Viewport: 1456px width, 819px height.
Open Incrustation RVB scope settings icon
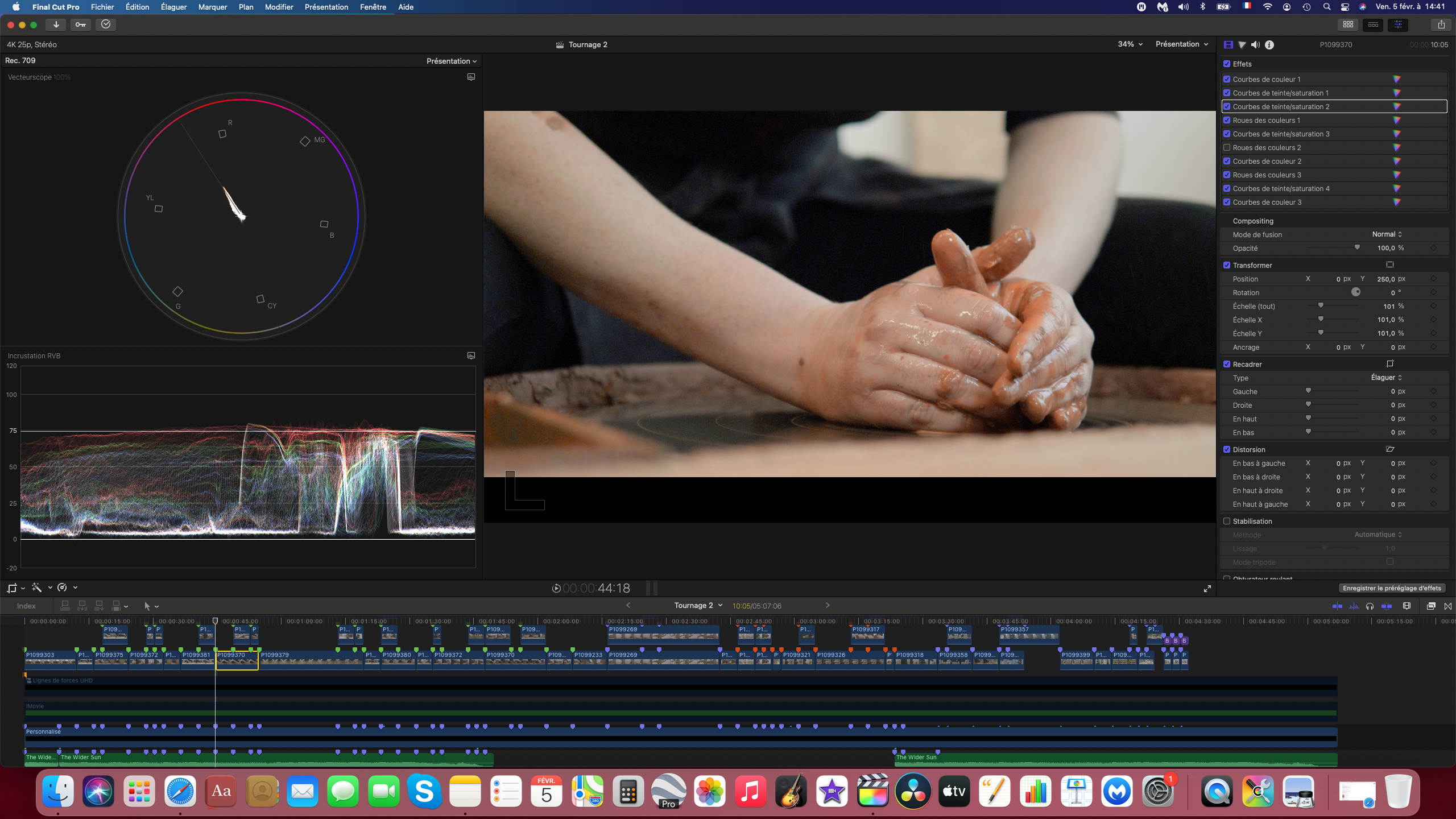471,355
